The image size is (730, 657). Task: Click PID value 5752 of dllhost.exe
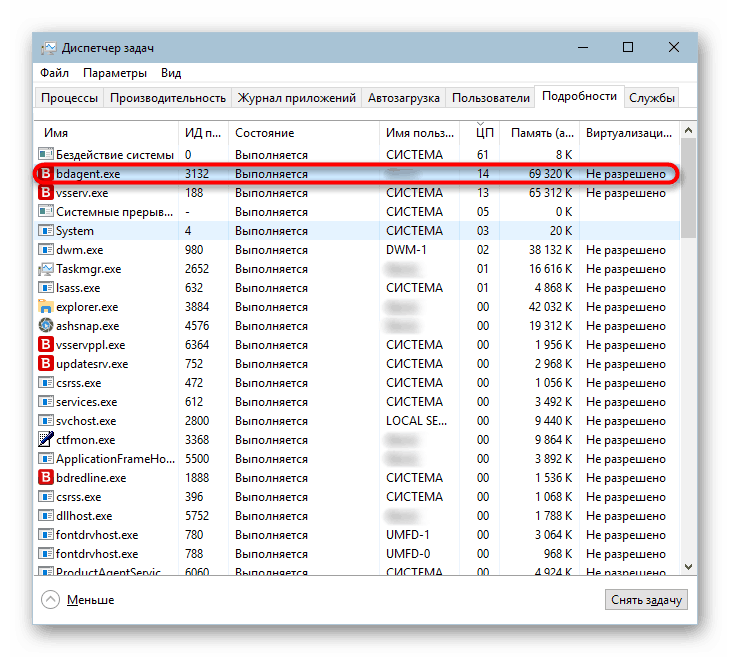point(197,516)
